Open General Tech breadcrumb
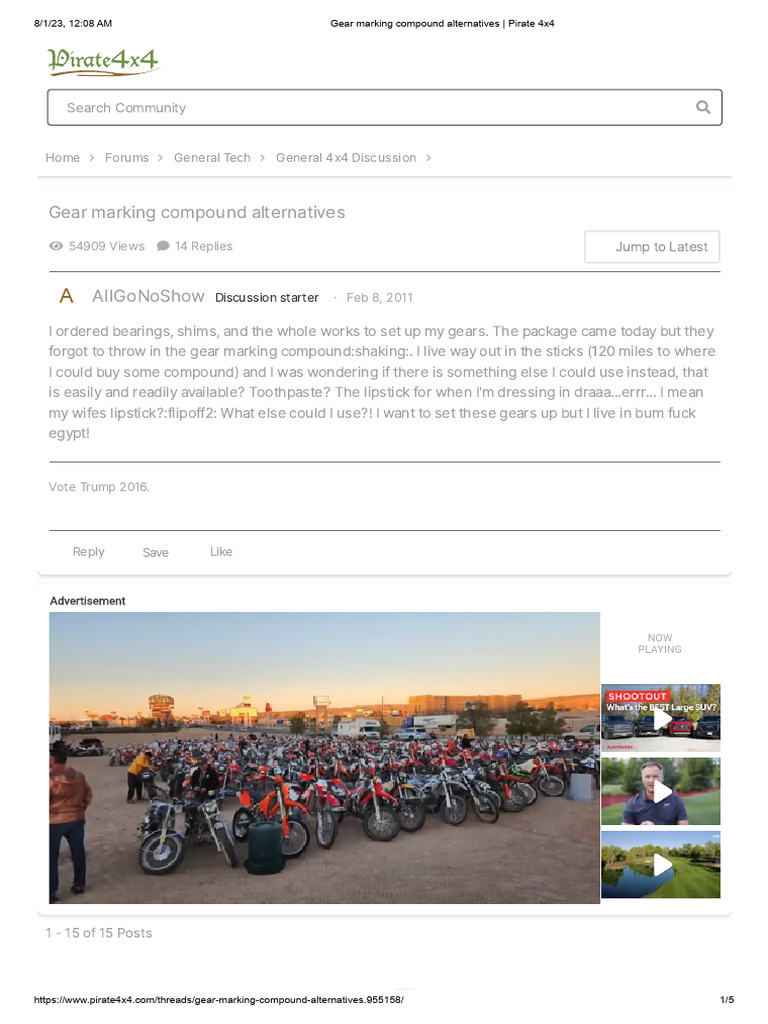This screenshot has height=1024, width=768. tap(212, 158)
